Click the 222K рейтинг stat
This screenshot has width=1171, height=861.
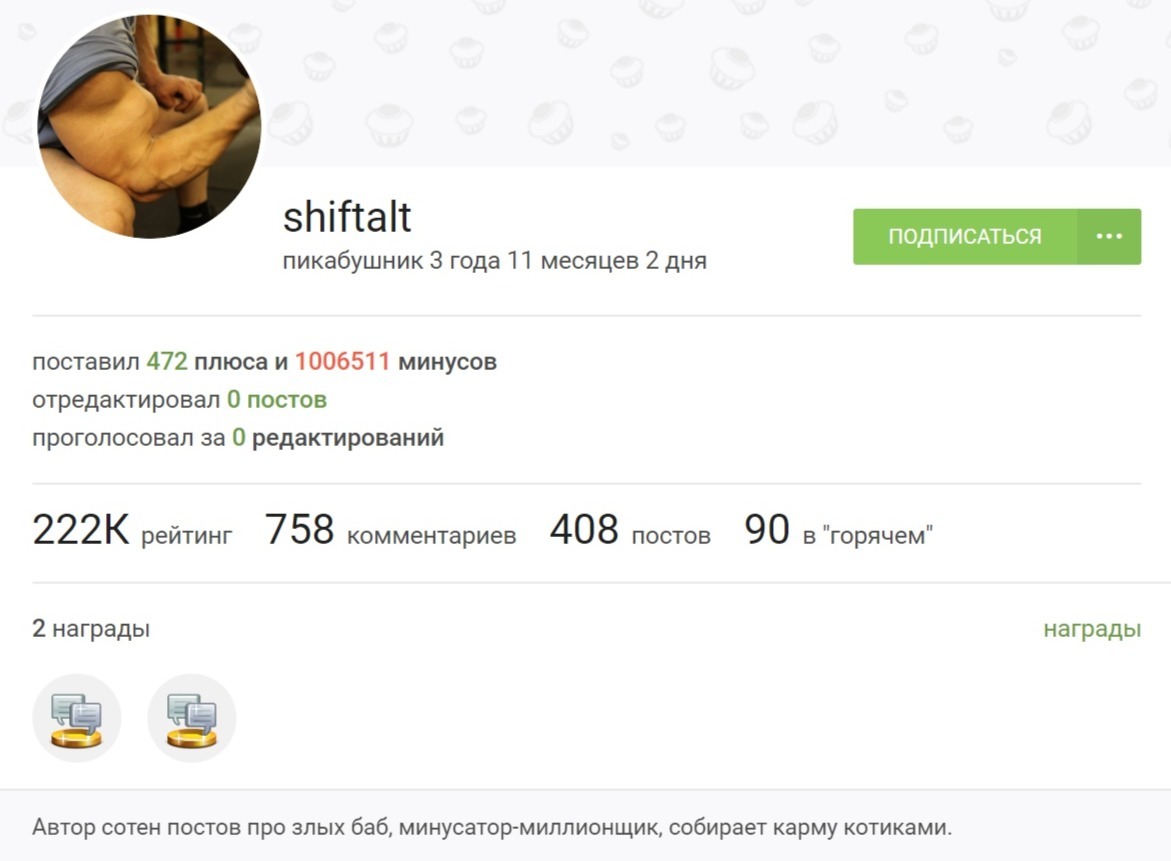click(132, 530)
